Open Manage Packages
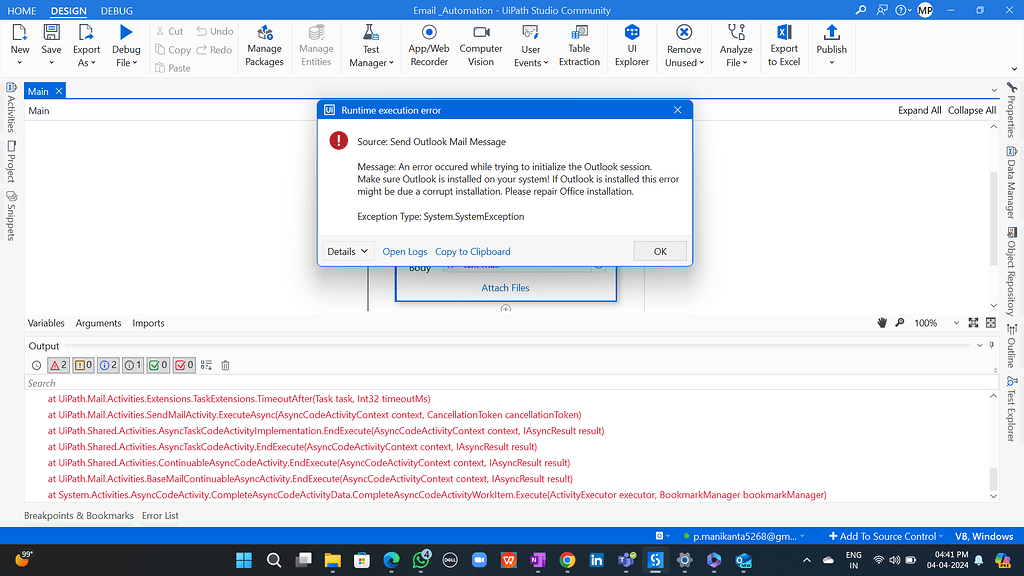 (264, 45)
